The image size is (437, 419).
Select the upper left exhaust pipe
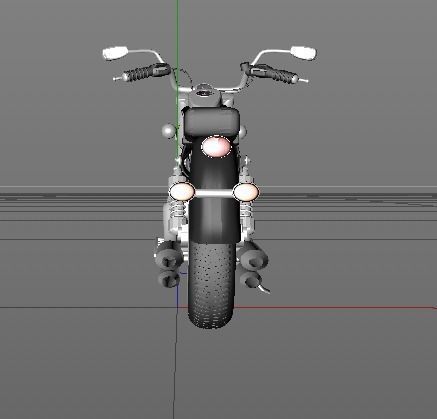click(169, 256)
